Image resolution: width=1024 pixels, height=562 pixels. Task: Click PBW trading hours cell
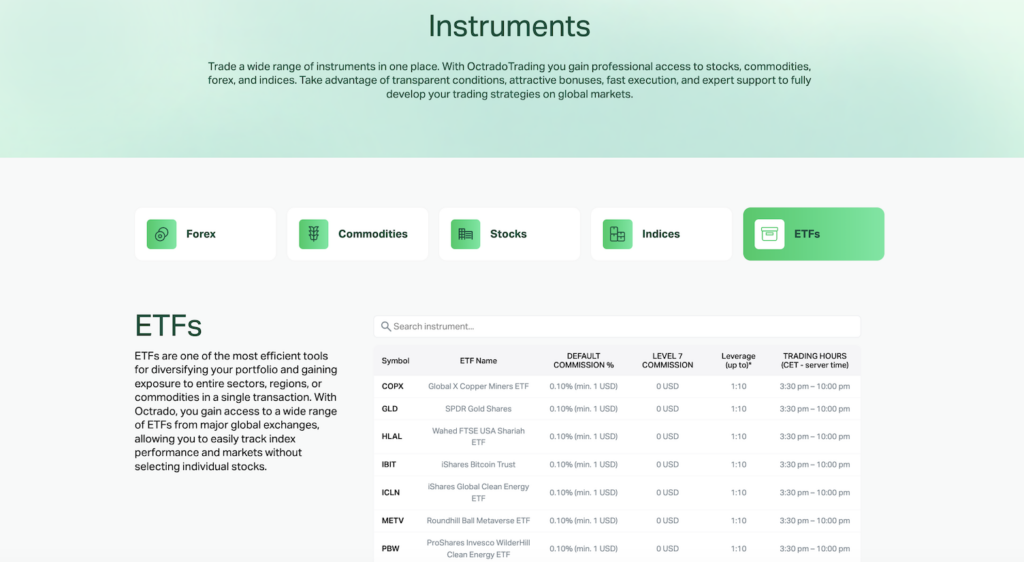(x=814, y=549)
